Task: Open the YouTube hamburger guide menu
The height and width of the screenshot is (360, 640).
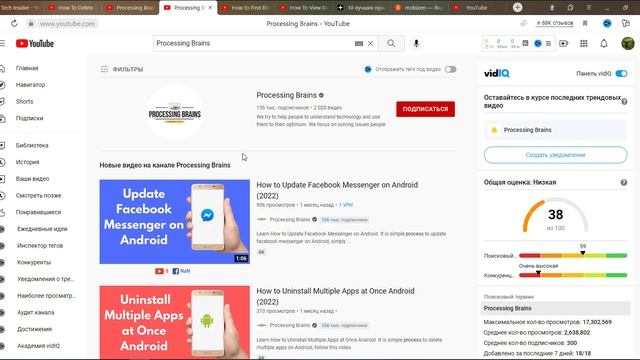Action: click(x=2, y=43)
